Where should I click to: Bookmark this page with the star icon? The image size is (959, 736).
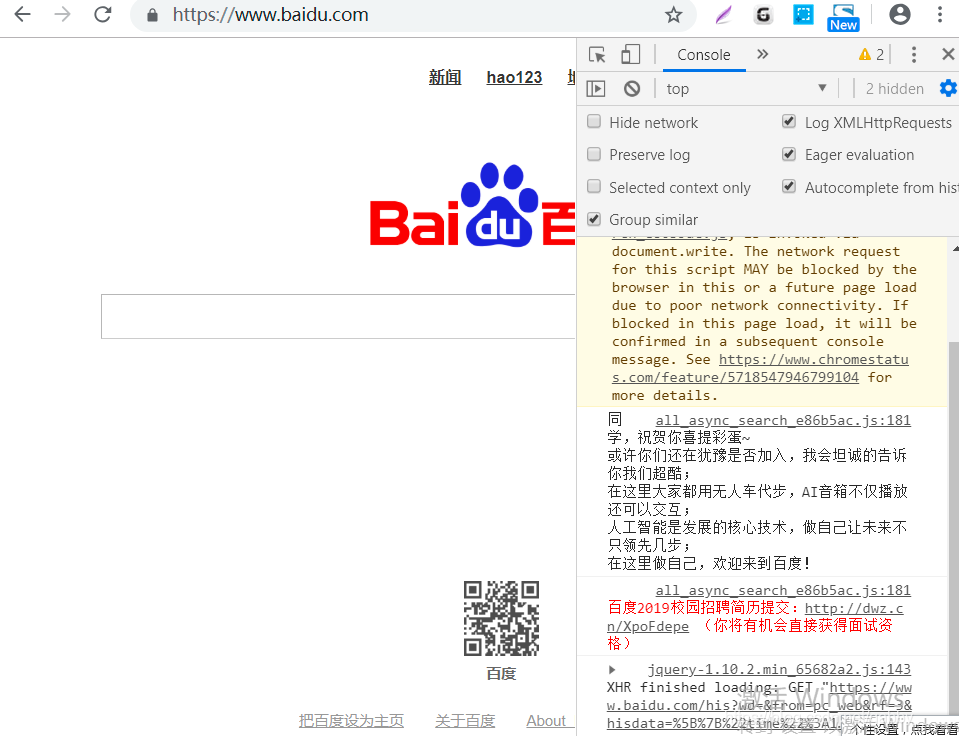[x=673, y=15]
